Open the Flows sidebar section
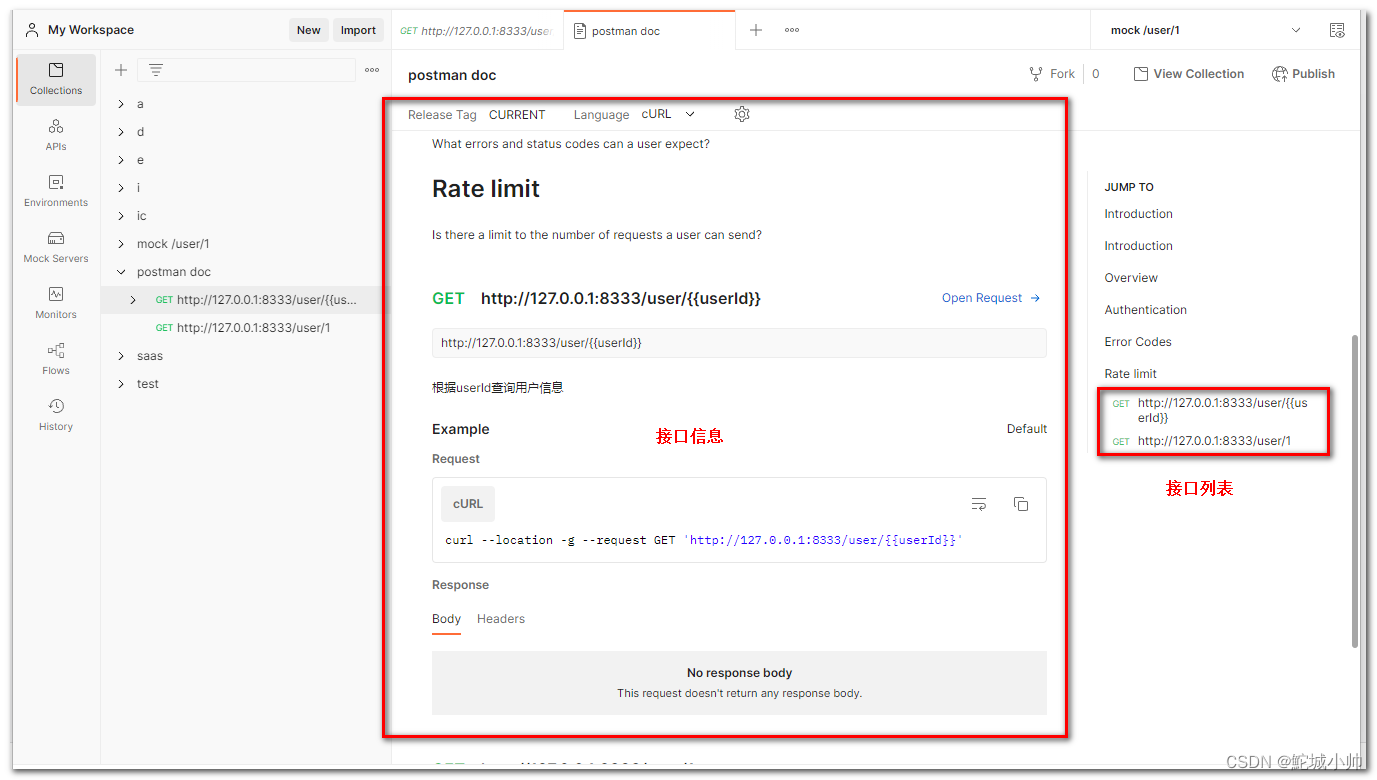The width and height of the screenshot is (1377, 780). coord(56,359)
